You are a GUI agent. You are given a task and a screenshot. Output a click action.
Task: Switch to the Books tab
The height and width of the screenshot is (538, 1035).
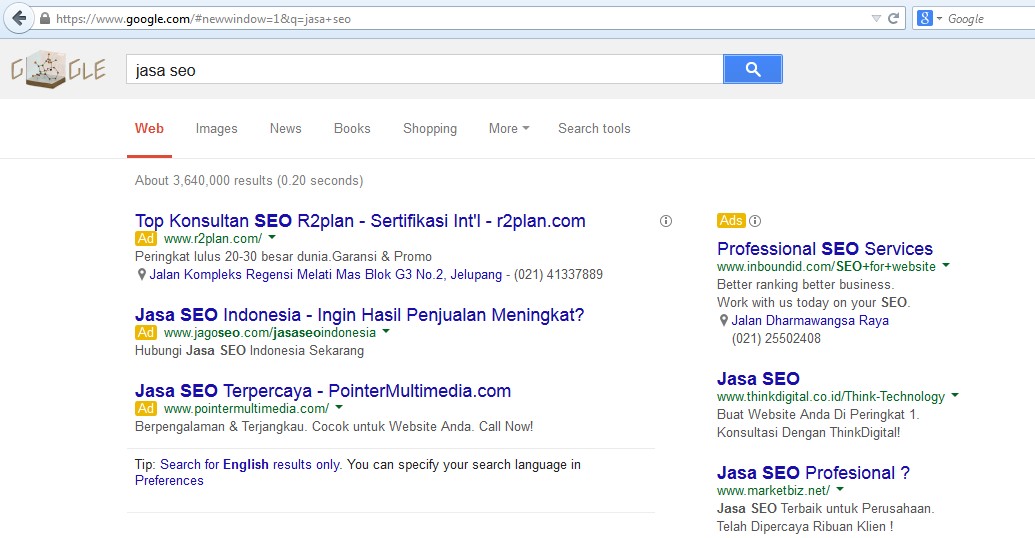click(x=352, y=129)
